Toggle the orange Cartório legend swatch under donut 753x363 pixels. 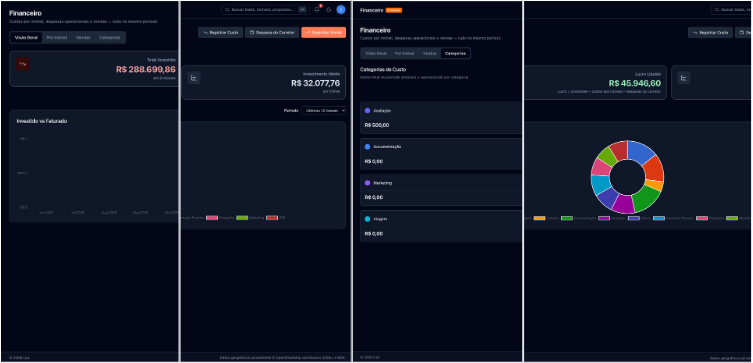point(539,218)
